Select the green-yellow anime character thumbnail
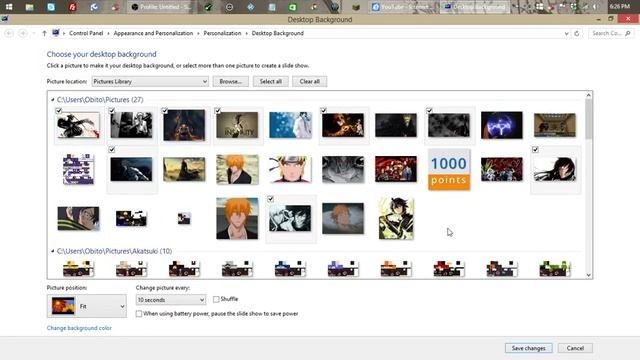The image size is (640, 360). [396, 218]
